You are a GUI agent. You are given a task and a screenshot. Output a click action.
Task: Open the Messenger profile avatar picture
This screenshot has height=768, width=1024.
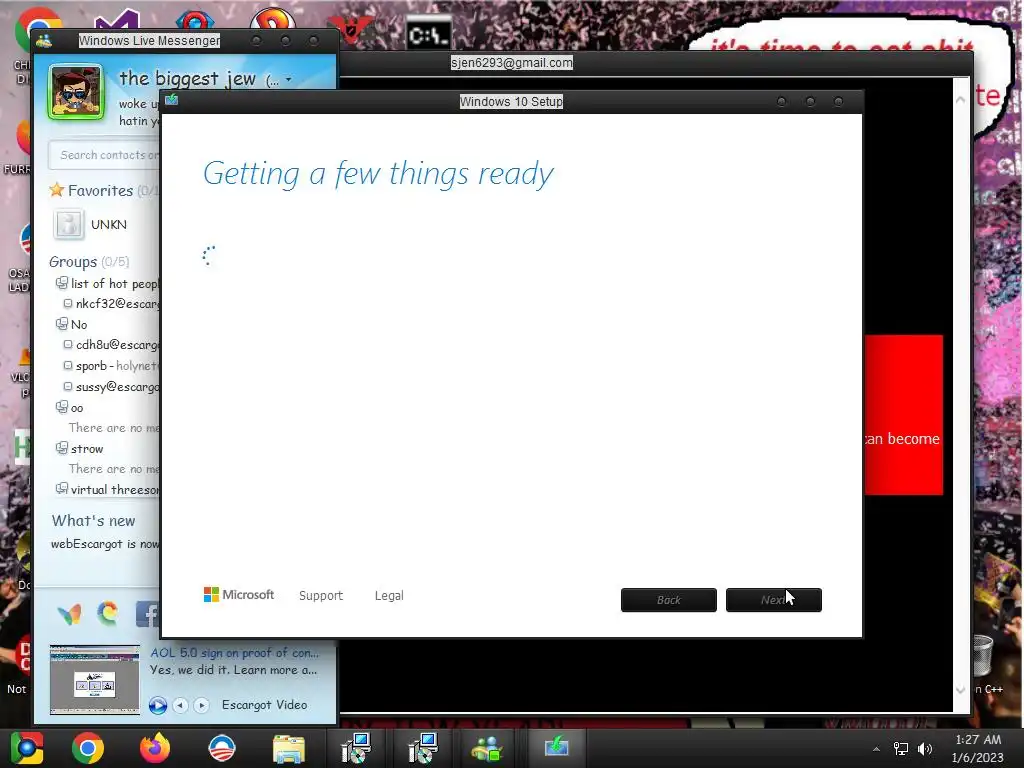click(x=76, y=91)
